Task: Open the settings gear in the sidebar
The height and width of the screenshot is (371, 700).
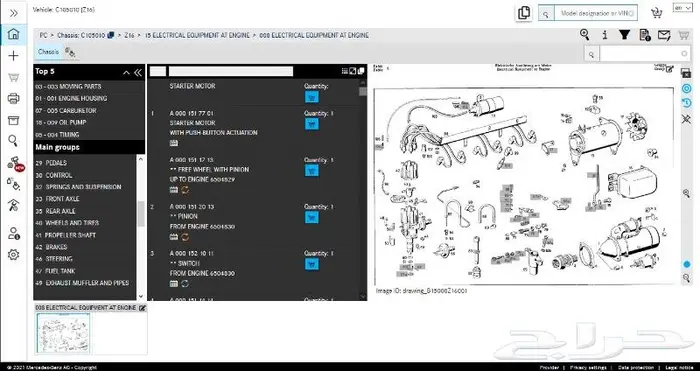Action: coord(13,254)
